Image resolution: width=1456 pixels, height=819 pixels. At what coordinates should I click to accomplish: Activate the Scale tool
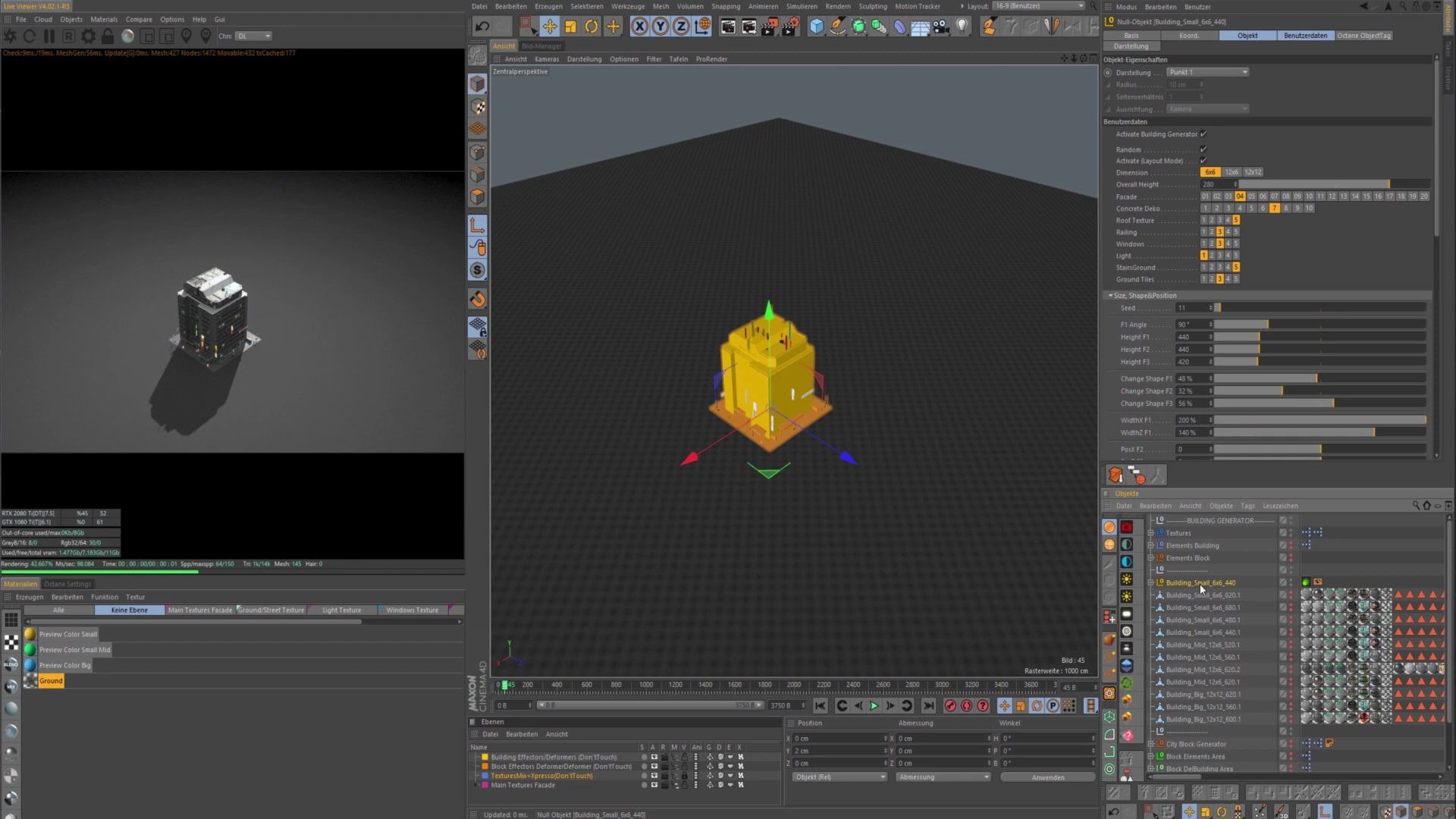(x=570, y=27)
